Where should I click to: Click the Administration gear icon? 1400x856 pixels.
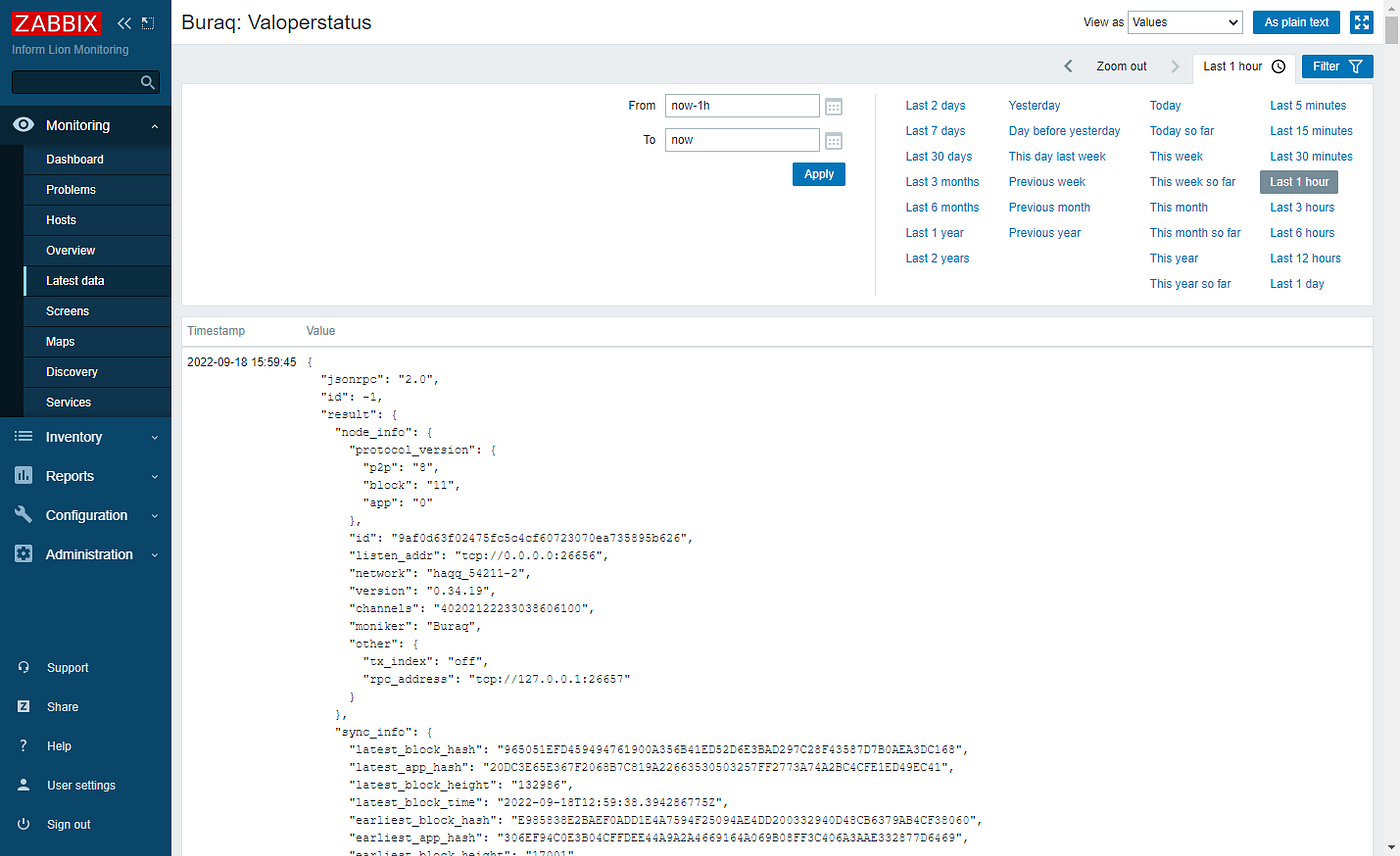pos(24,554)
